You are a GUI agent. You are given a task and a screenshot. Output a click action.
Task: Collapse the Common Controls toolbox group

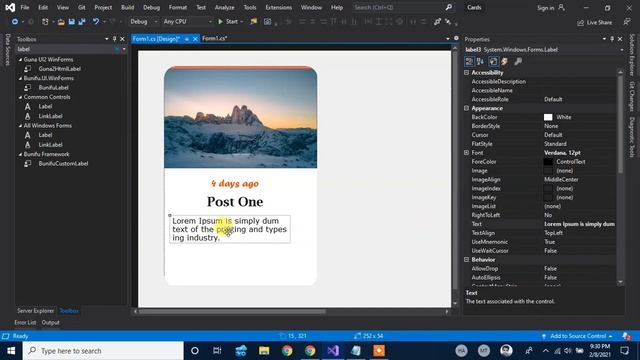pyautogui.click(x=20, y=97)
